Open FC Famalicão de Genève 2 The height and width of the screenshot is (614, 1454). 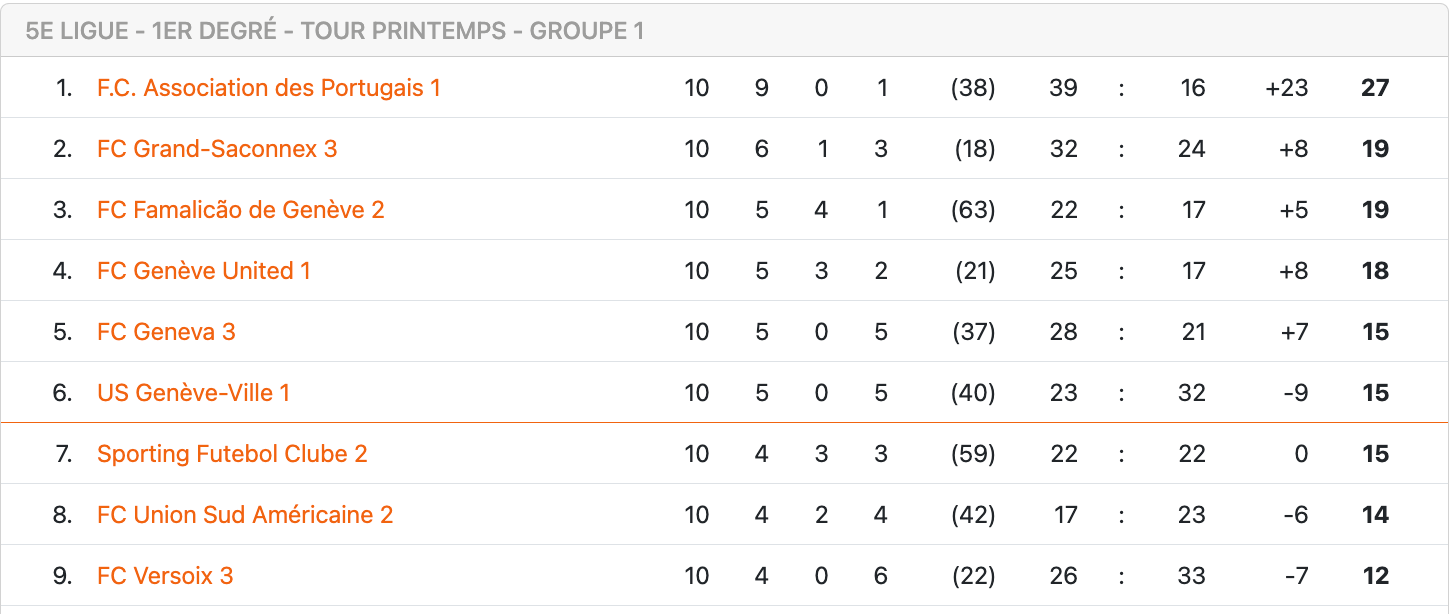tap(240, 210)
